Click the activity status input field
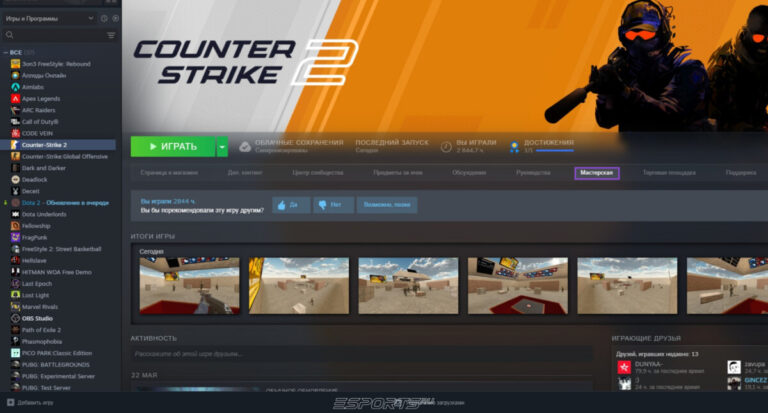 pos(361,354)
